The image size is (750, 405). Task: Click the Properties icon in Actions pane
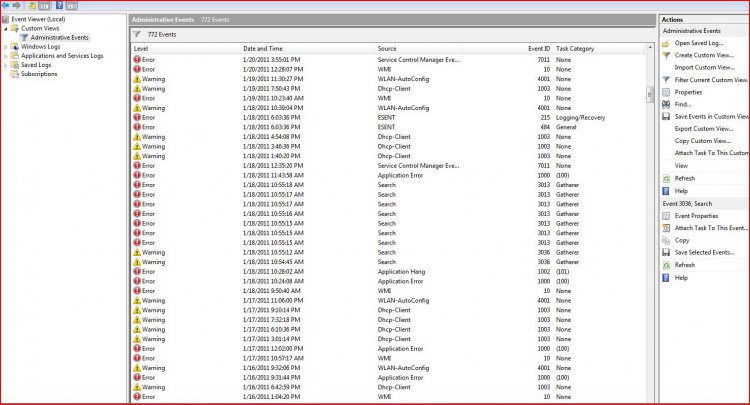[x=666, y=92]
